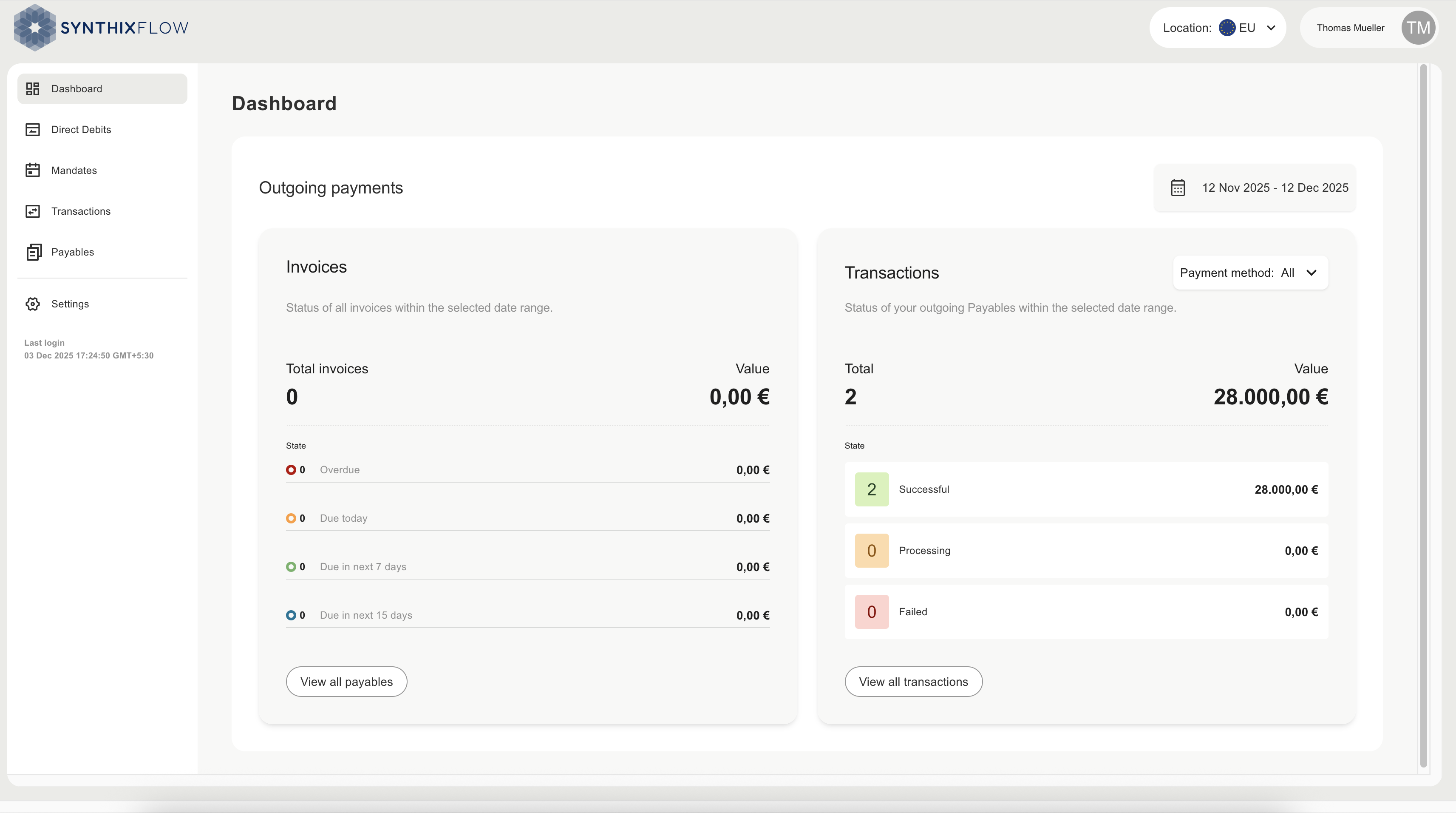Click the 28.000,00 € total transactions value

pyautogui.click(x=1271, y=397)
